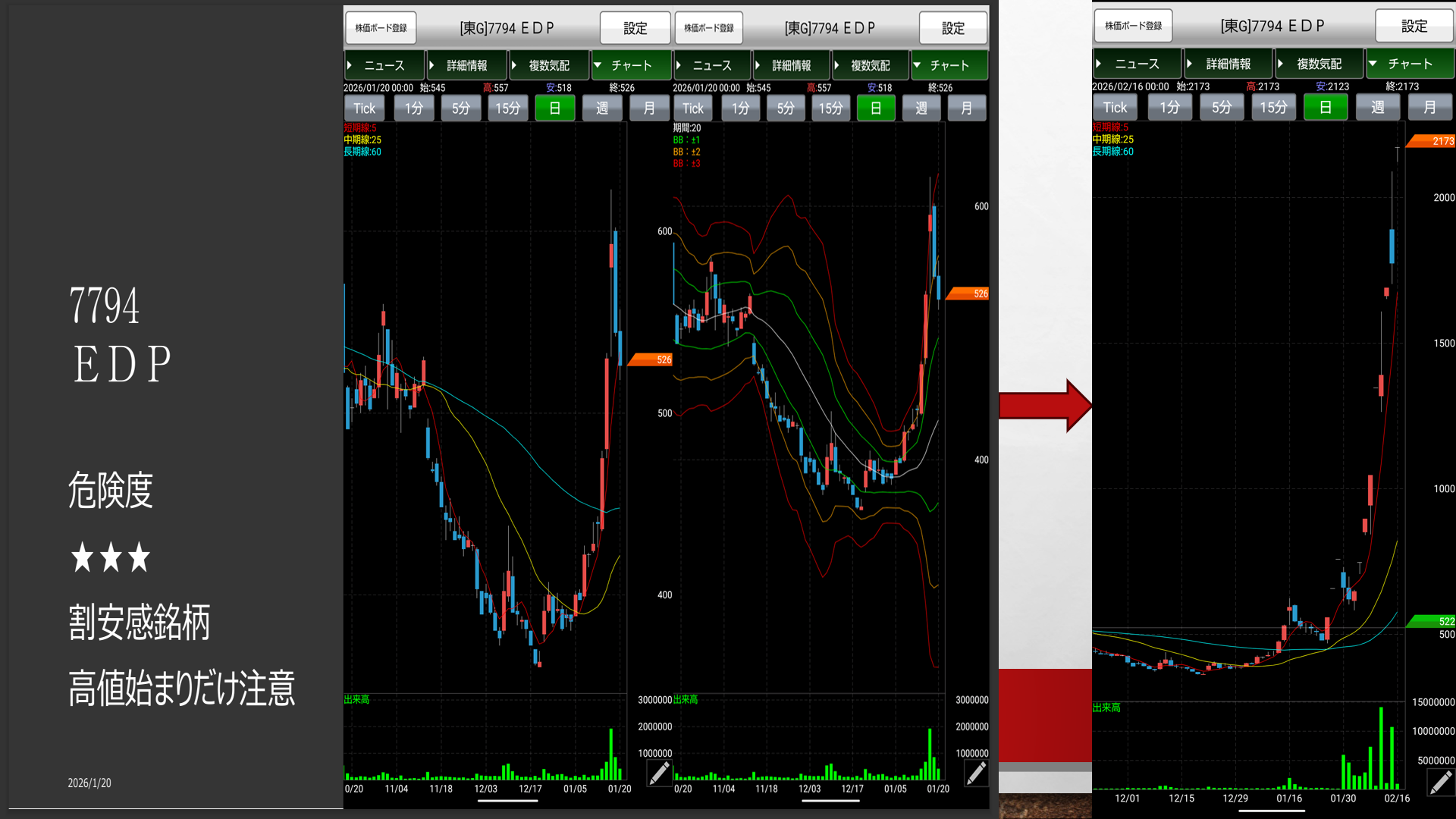Viewport: 1456px width, 819px height.
Task: Click the pencil edit icon in middle chart
Action: 976,773
